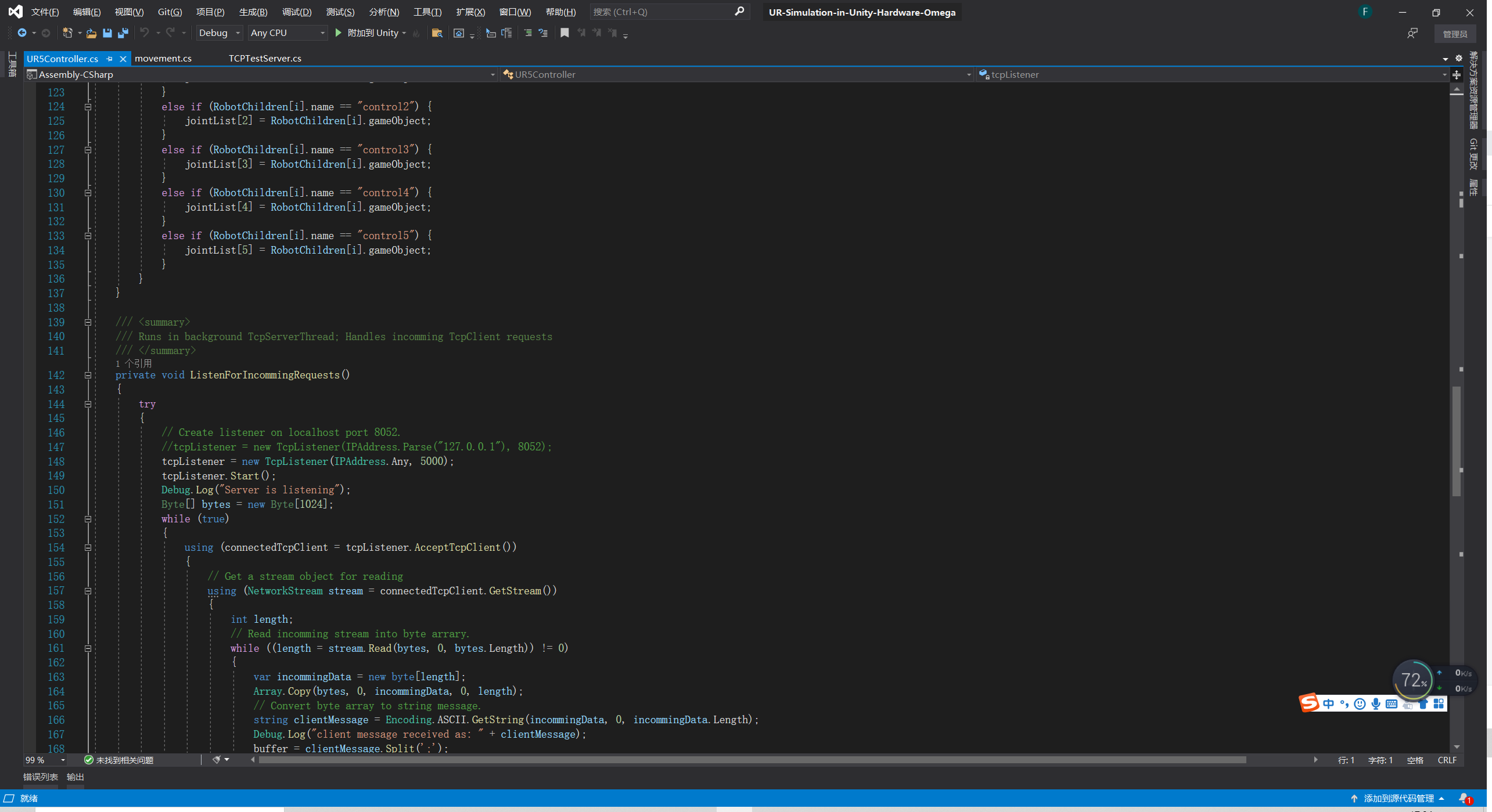Switch to the 输出 panel tab

74,777
